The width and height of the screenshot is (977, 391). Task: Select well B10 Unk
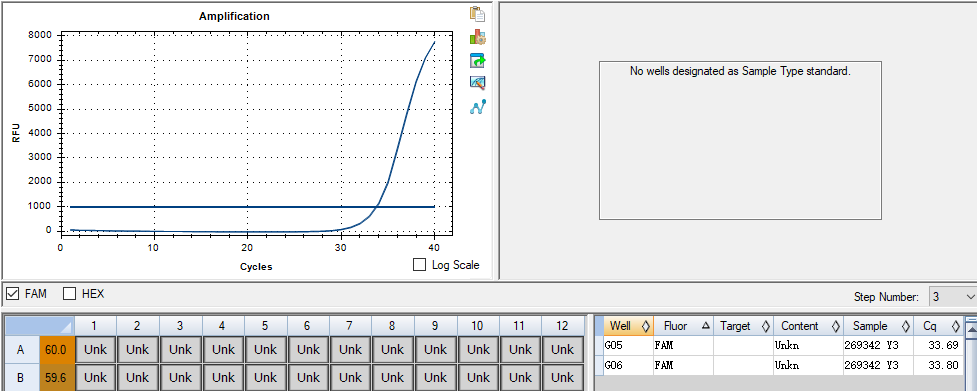tap(478, 377)
